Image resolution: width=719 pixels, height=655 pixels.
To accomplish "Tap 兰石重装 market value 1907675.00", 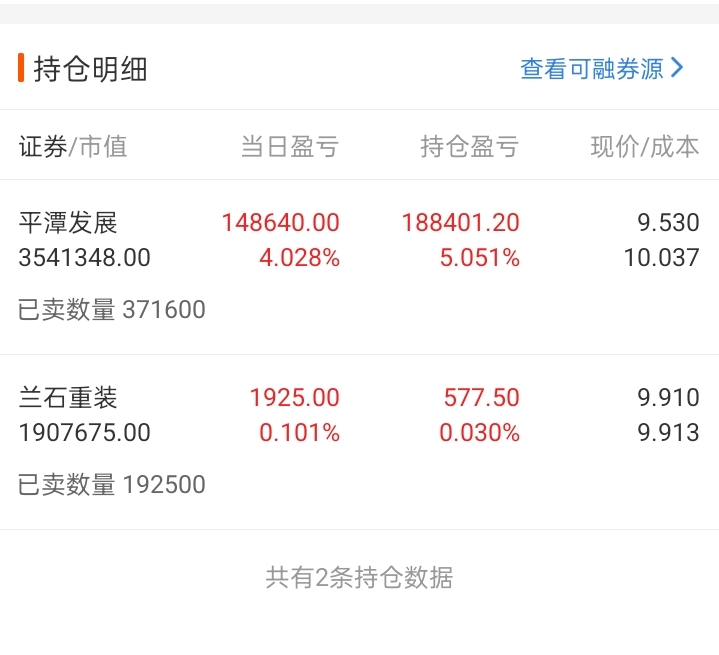I will pyautogui.click(x=85, y=433).
